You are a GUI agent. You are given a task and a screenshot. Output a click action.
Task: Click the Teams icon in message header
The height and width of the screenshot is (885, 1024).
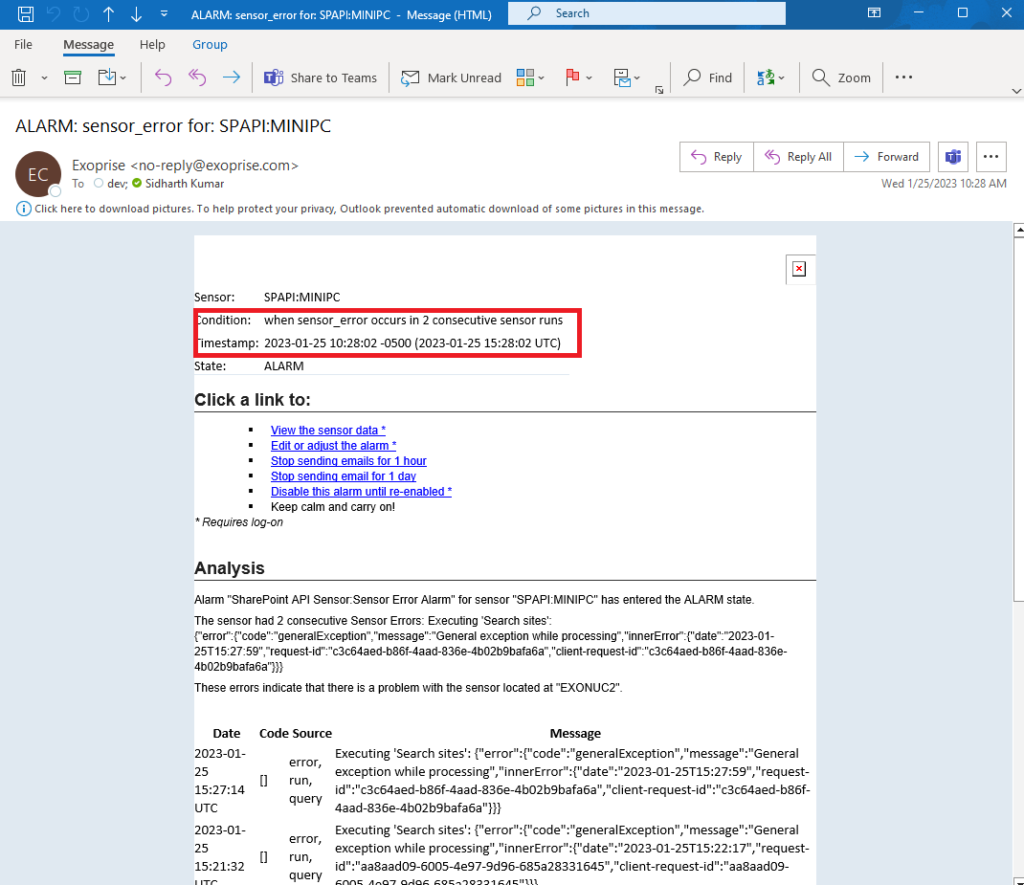[953, 157]
